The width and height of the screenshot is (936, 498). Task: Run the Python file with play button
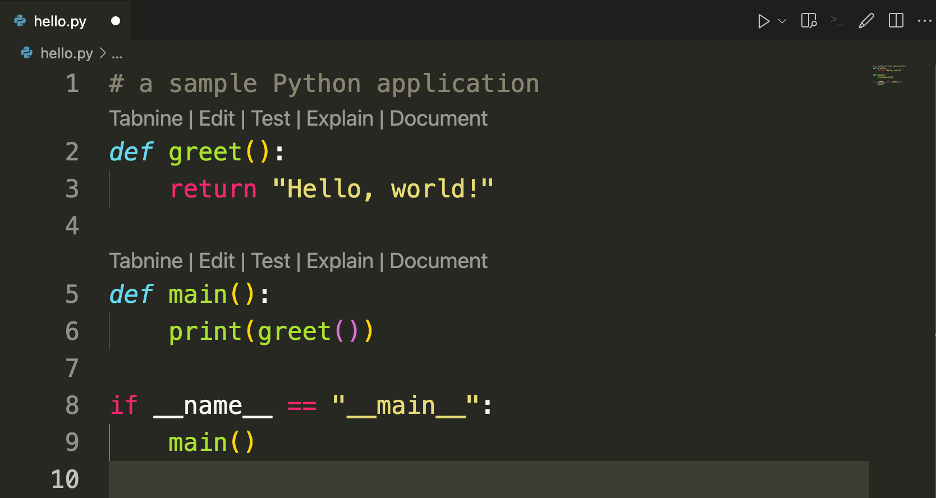coord(763,20)
